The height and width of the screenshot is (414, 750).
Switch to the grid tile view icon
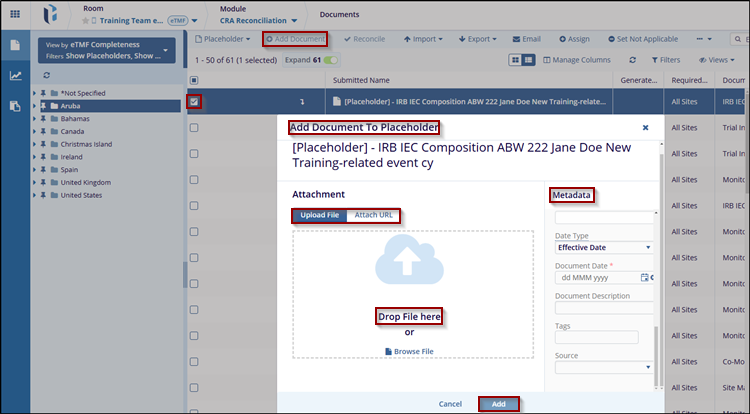[x=515, y=60]
